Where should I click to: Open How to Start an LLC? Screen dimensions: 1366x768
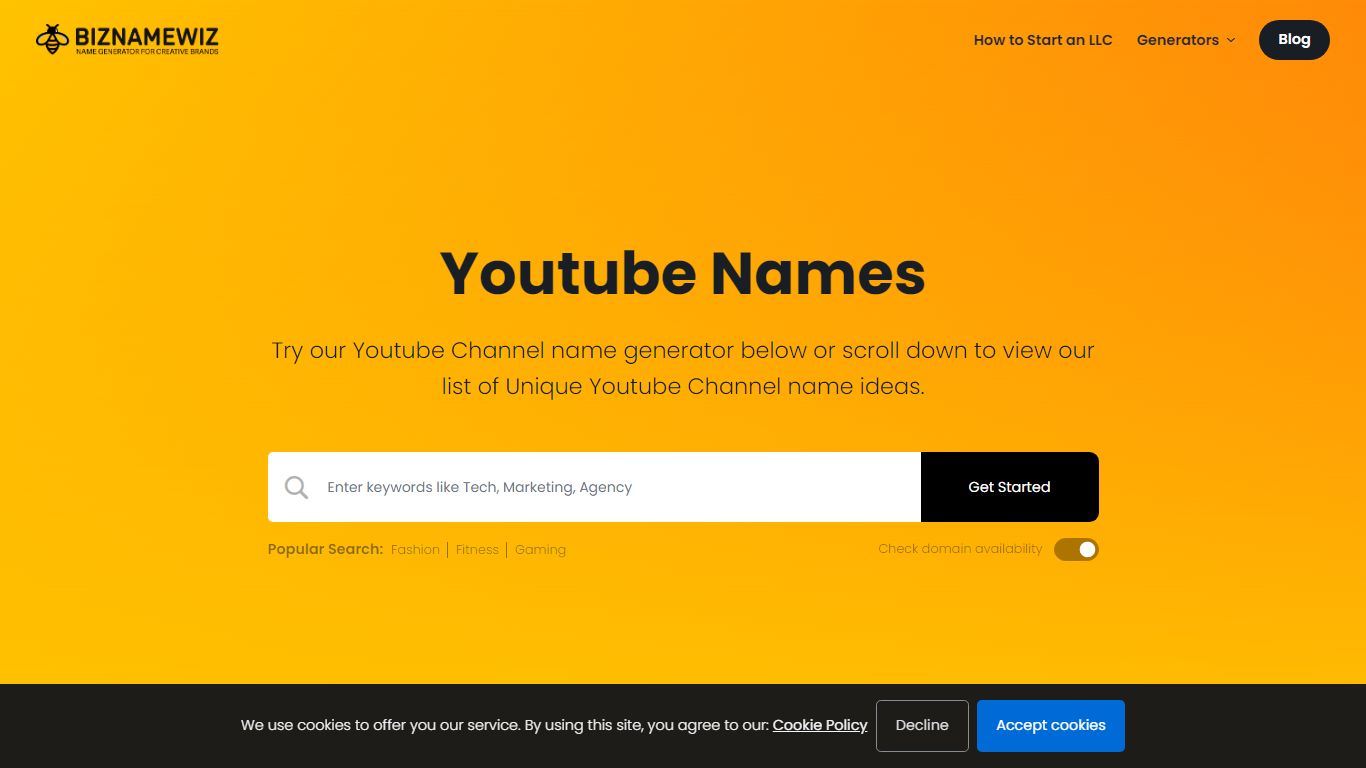1043,40
